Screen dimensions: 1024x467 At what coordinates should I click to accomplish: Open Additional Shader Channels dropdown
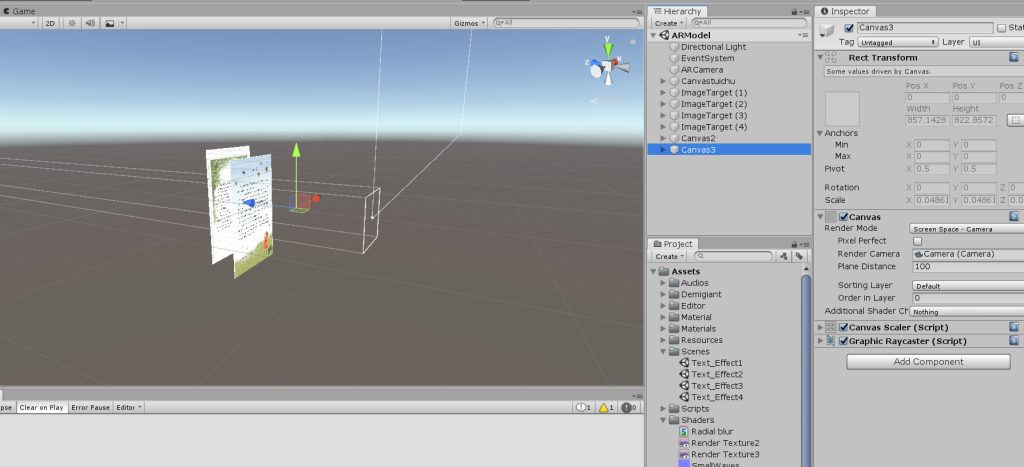[x=967, y=312]
